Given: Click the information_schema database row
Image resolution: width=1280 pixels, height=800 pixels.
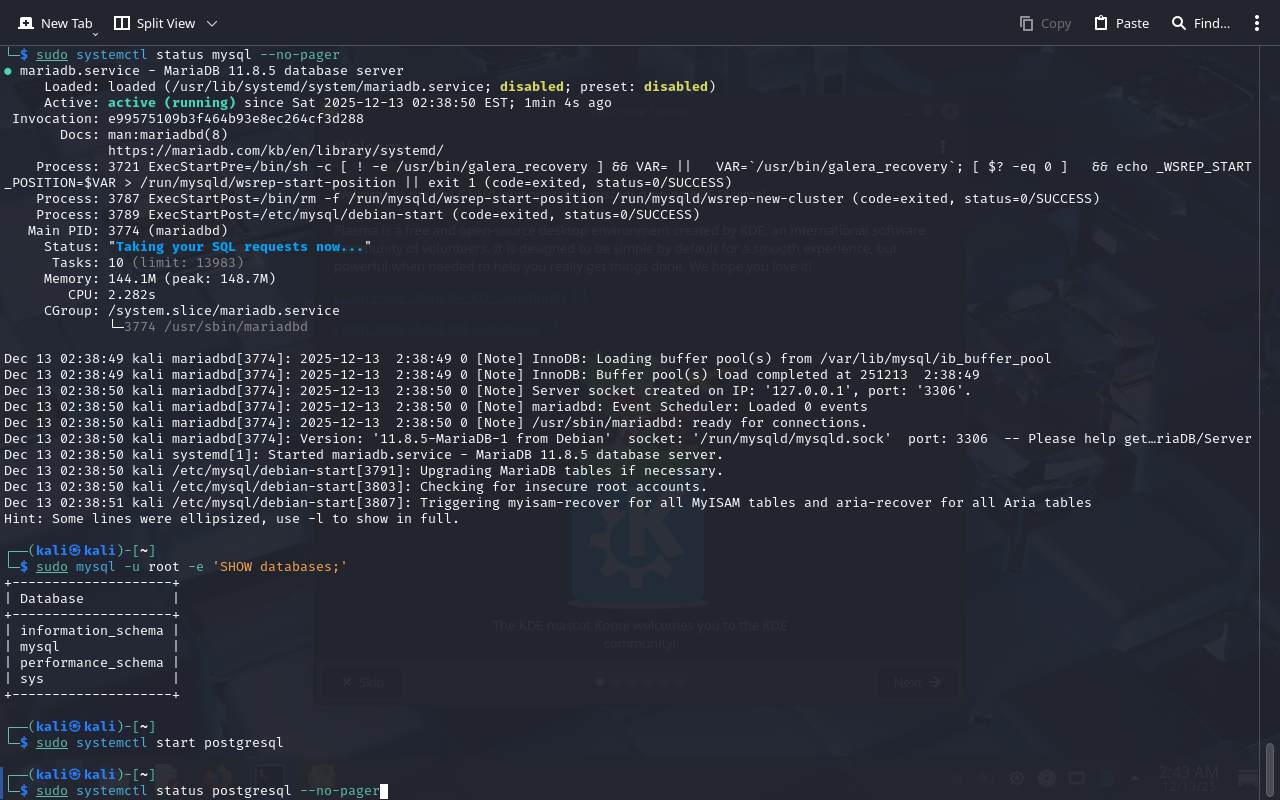Looking at the screenshot, I should pyautogui.click(x=91, y=631).
